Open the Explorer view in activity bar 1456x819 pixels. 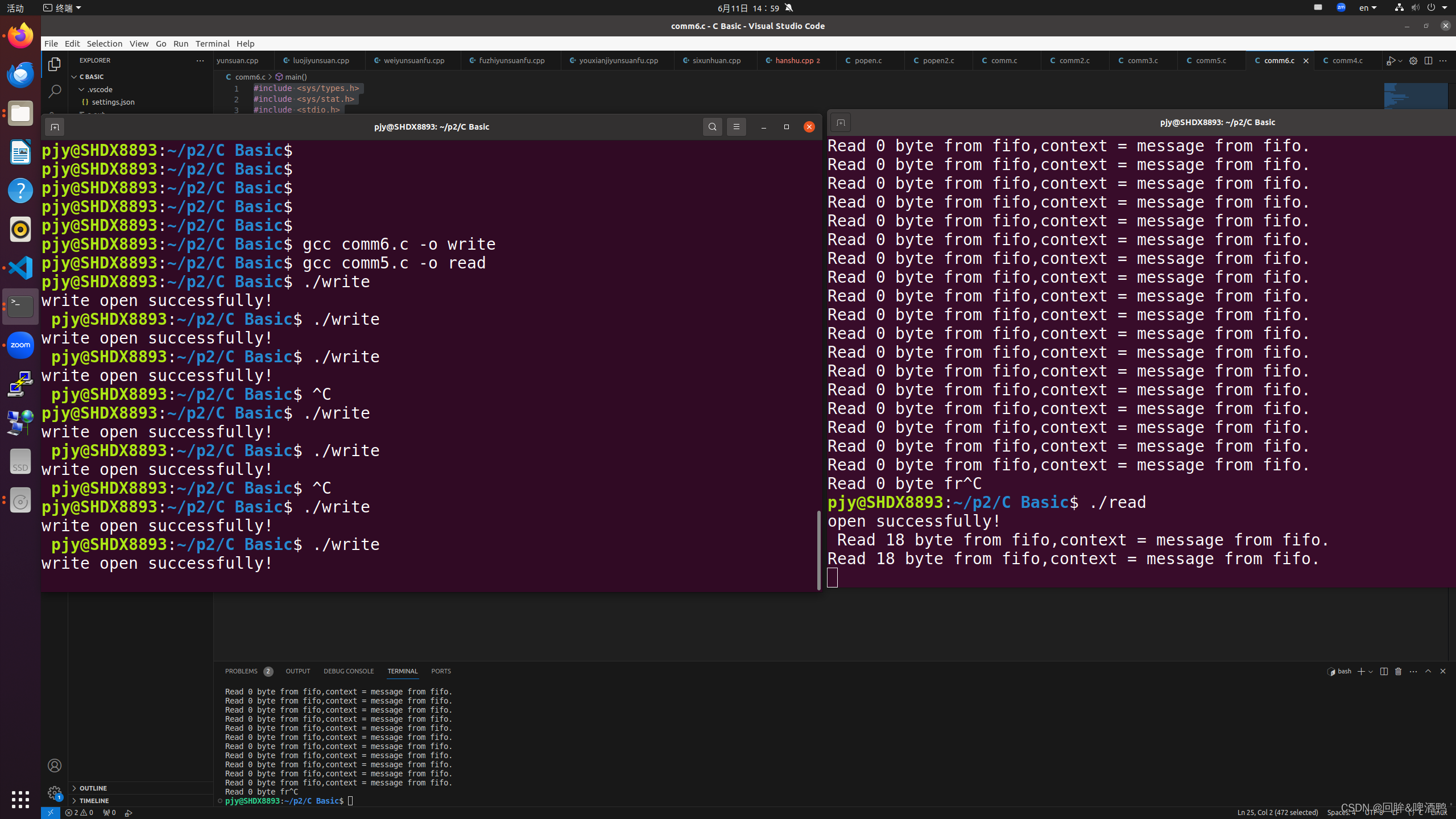click(x=55, y=64)
